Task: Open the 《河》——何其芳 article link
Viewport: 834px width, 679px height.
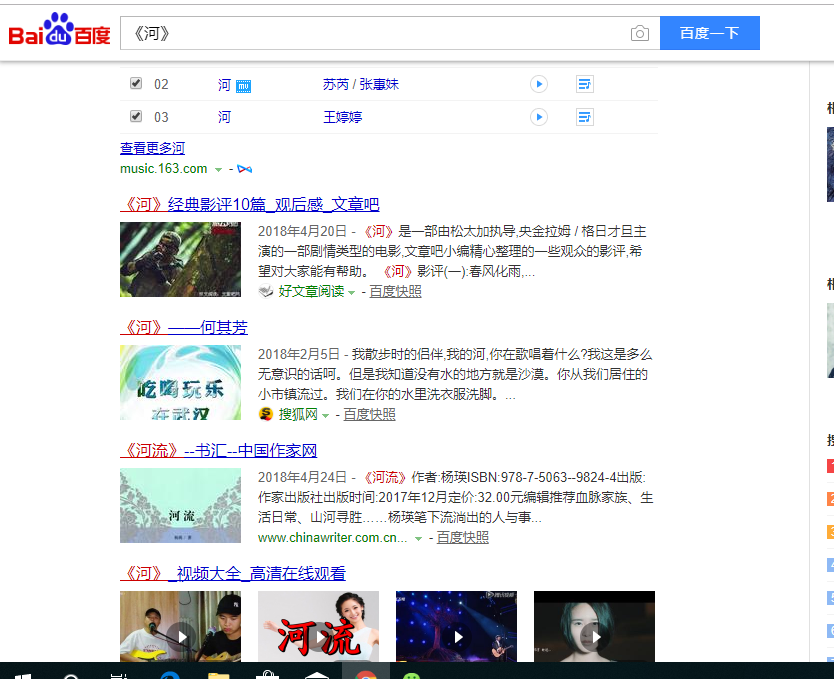Action: (x=183, y=327)
